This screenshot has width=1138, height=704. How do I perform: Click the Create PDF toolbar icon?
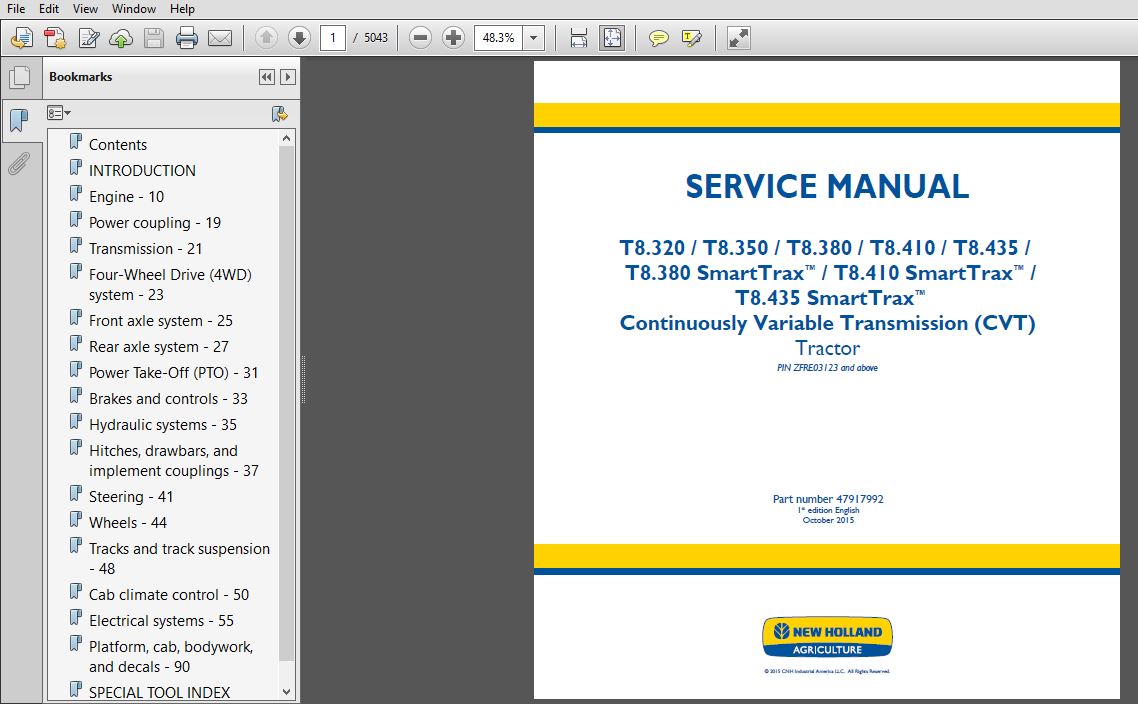point(55,38)
